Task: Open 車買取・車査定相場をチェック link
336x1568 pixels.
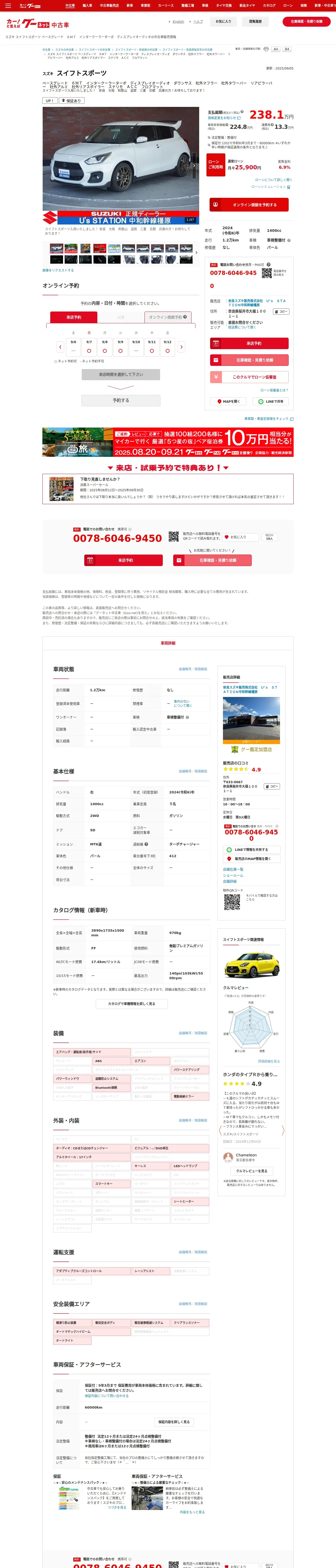Action: tap(269, 419)
